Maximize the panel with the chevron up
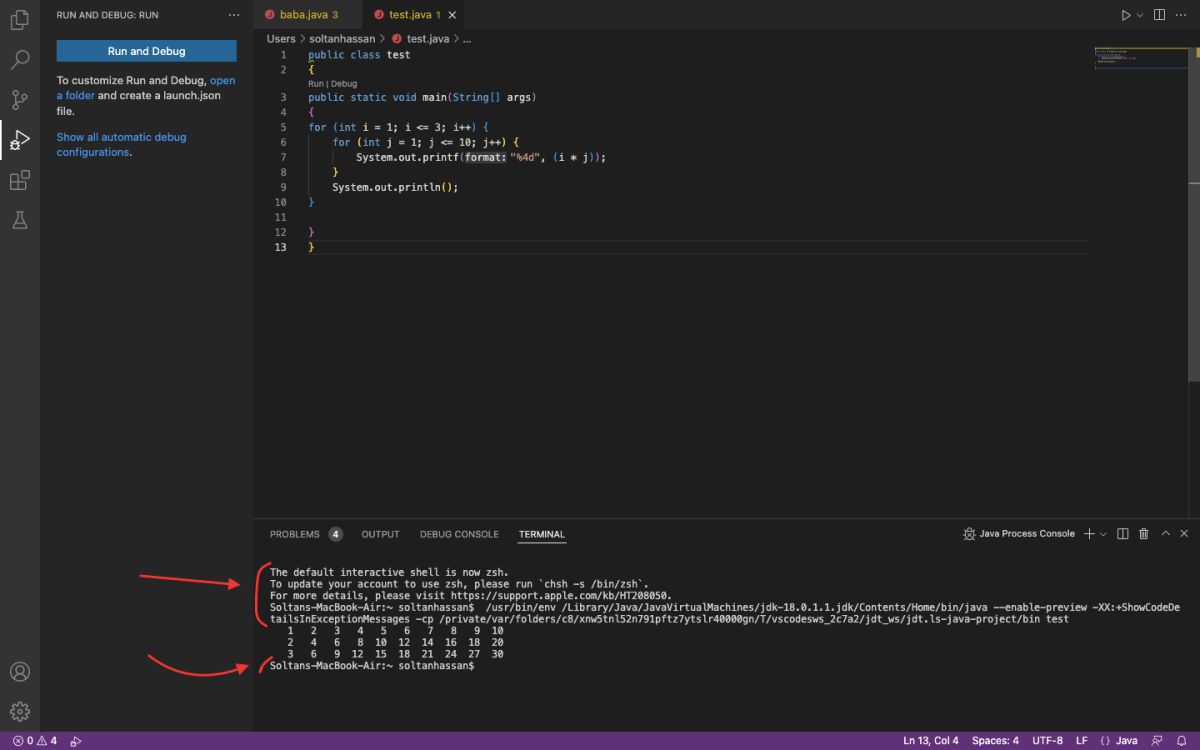Screen dimensions: 1200x750 1165,534
